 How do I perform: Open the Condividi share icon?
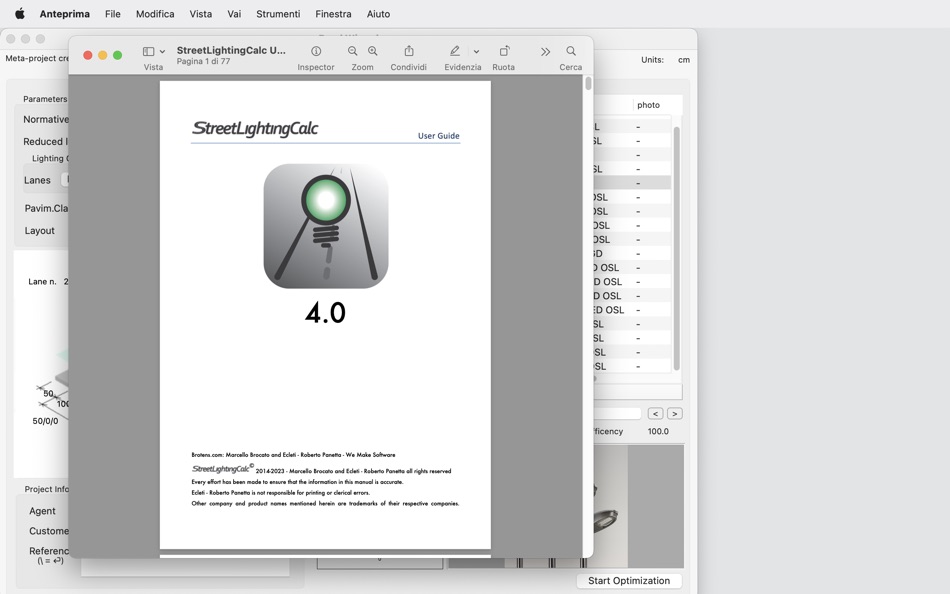click(409, 52)
